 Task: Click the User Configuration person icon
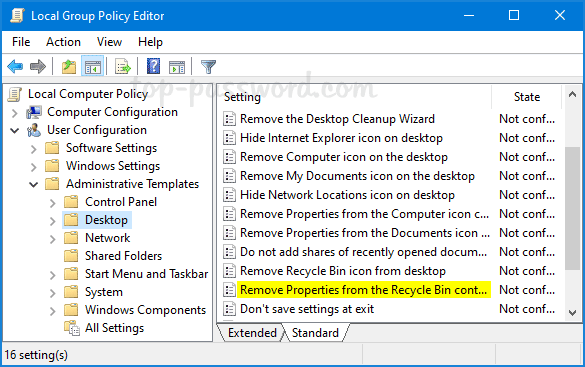(34, 130)
